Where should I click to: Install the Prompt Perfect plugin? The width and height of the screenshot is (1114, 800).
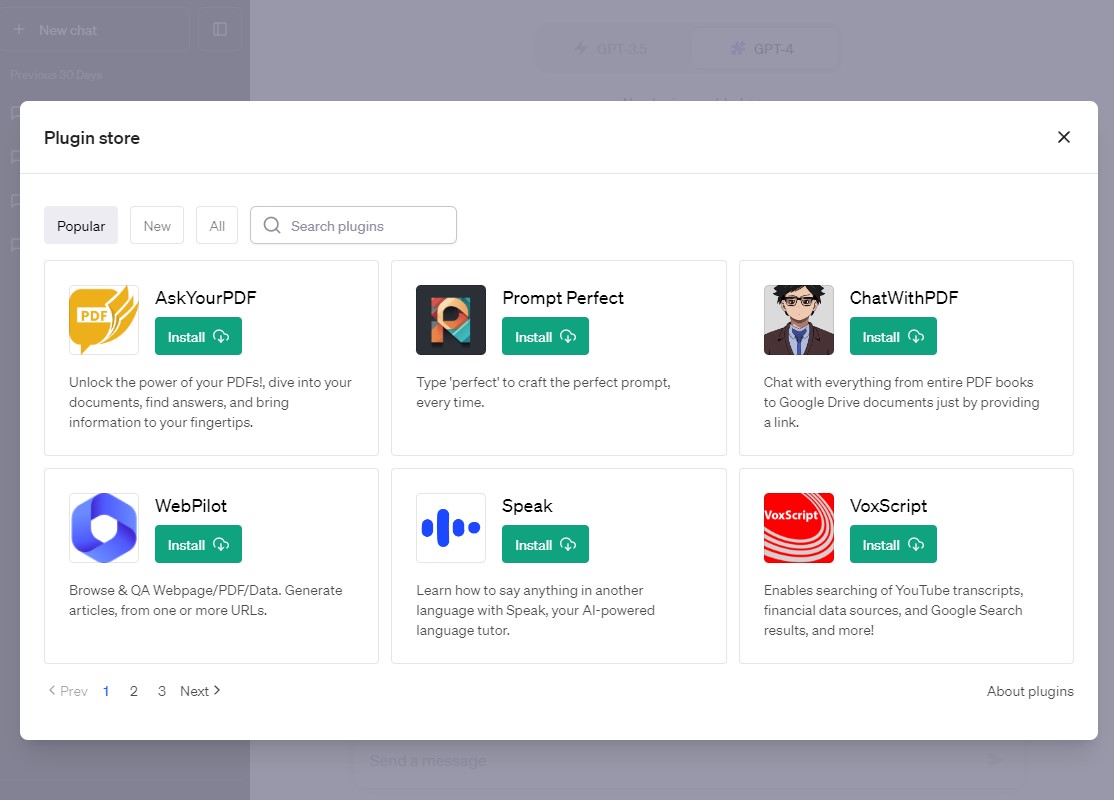(x=546, y=336)
